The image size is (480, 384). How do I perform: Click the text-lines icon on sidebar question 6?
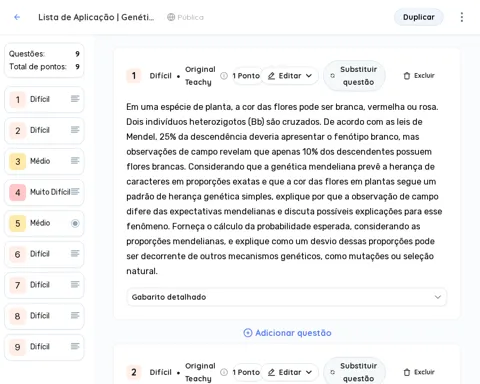[x=75, y=254]
